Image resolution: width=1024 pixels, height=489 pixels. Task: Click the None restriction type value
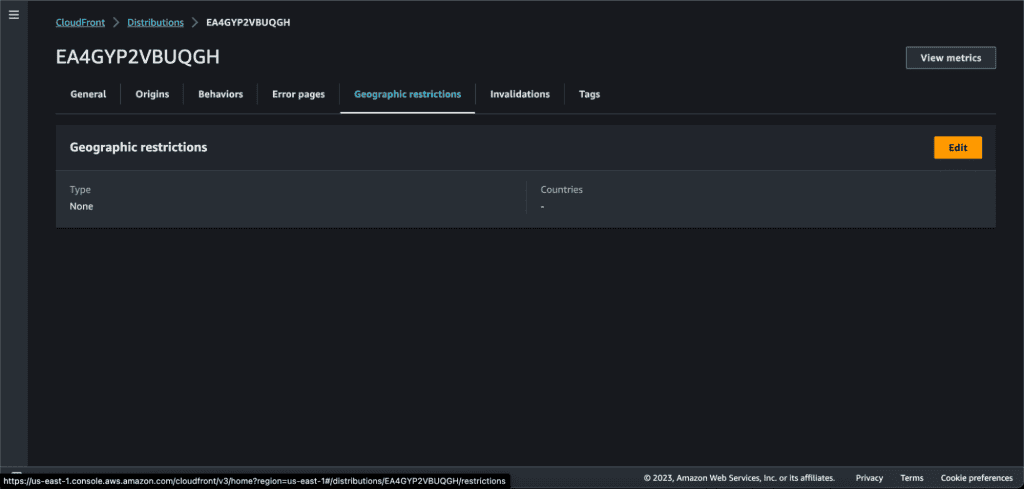coord(82,206)
